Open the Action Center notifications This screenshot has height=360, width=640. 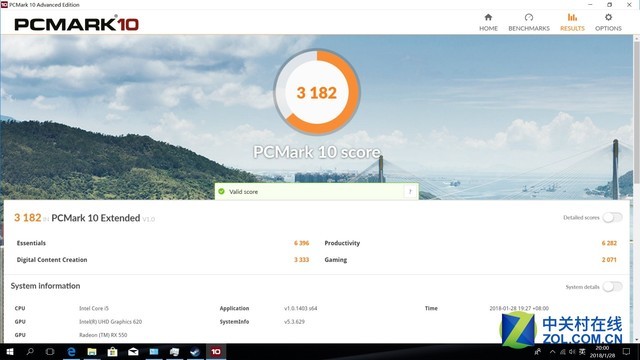pyautogui.click(x=627, y=351)
